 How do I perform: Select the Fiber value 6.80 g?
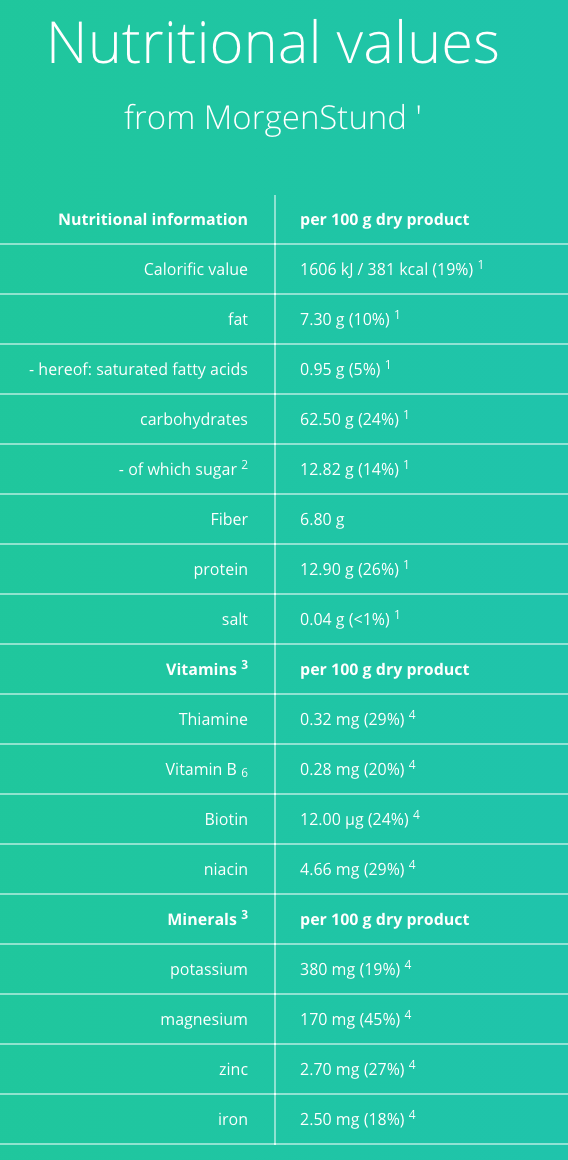coord(322,519)
